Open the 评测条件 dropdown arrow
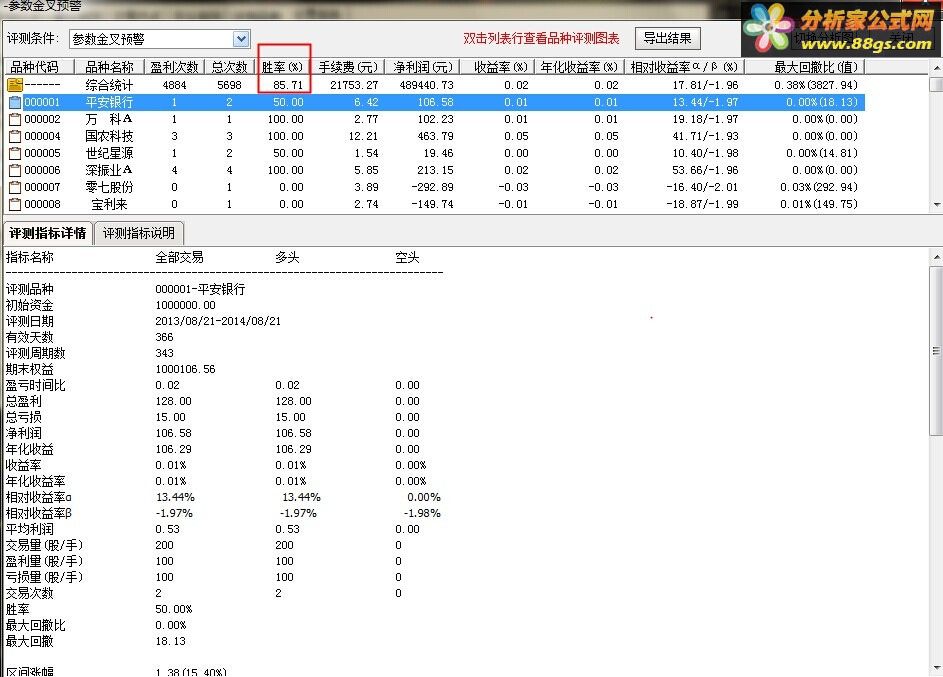 [x=241, y=39]
